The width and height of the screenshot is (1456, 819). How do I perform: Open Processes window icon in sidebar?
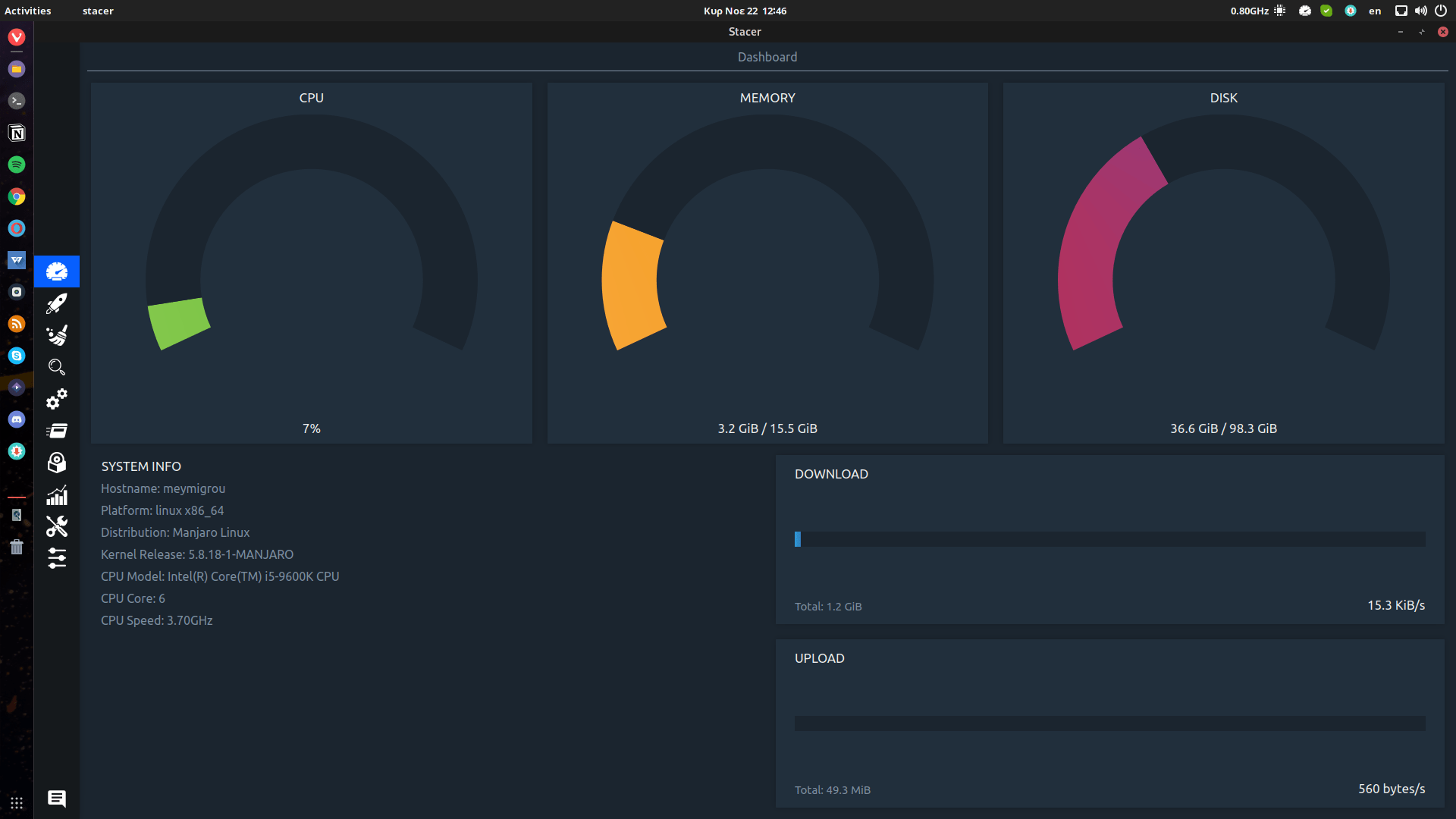point(57,431)
